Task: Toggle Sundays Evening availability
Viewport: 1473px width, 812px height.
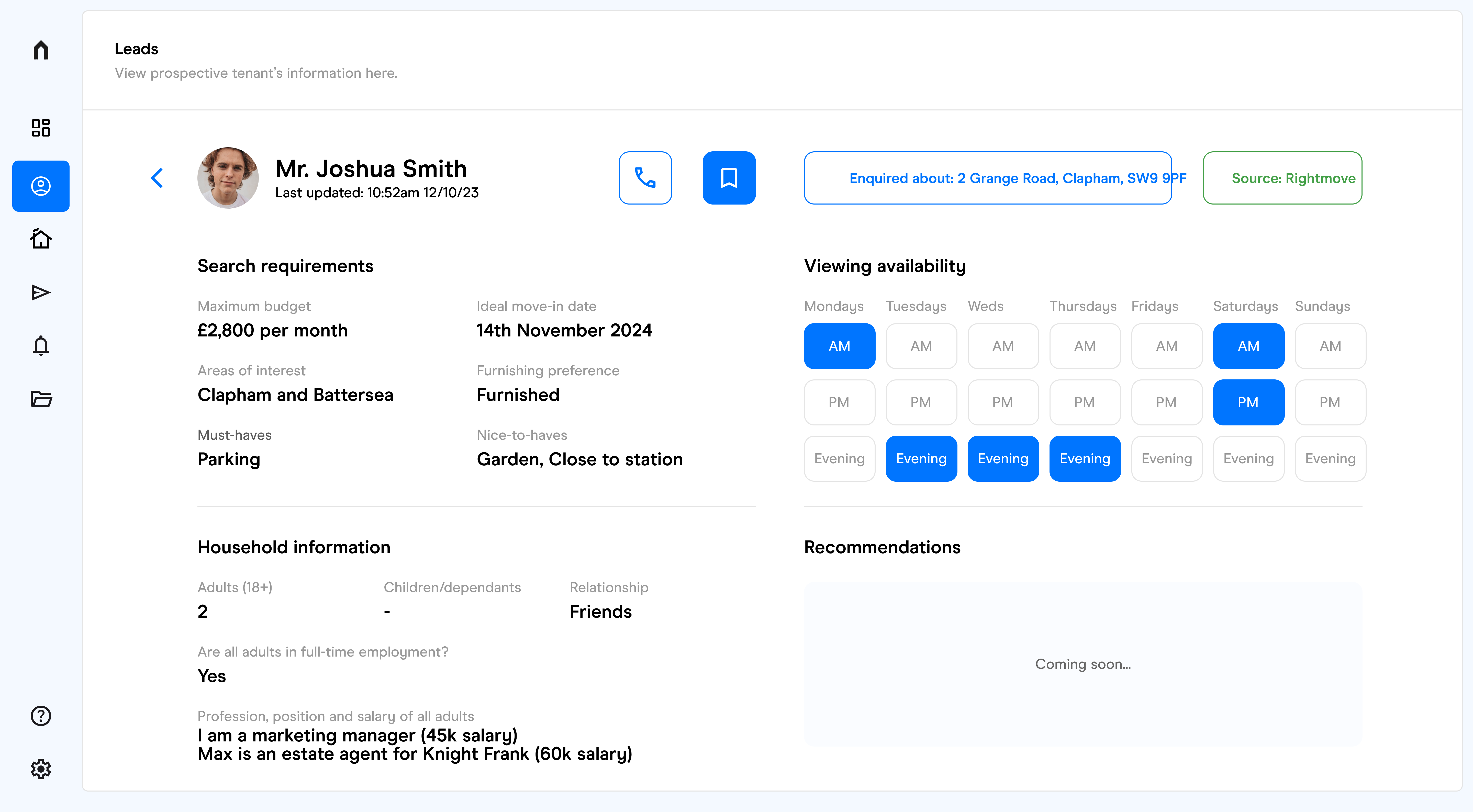Action: click(1331, 459)
